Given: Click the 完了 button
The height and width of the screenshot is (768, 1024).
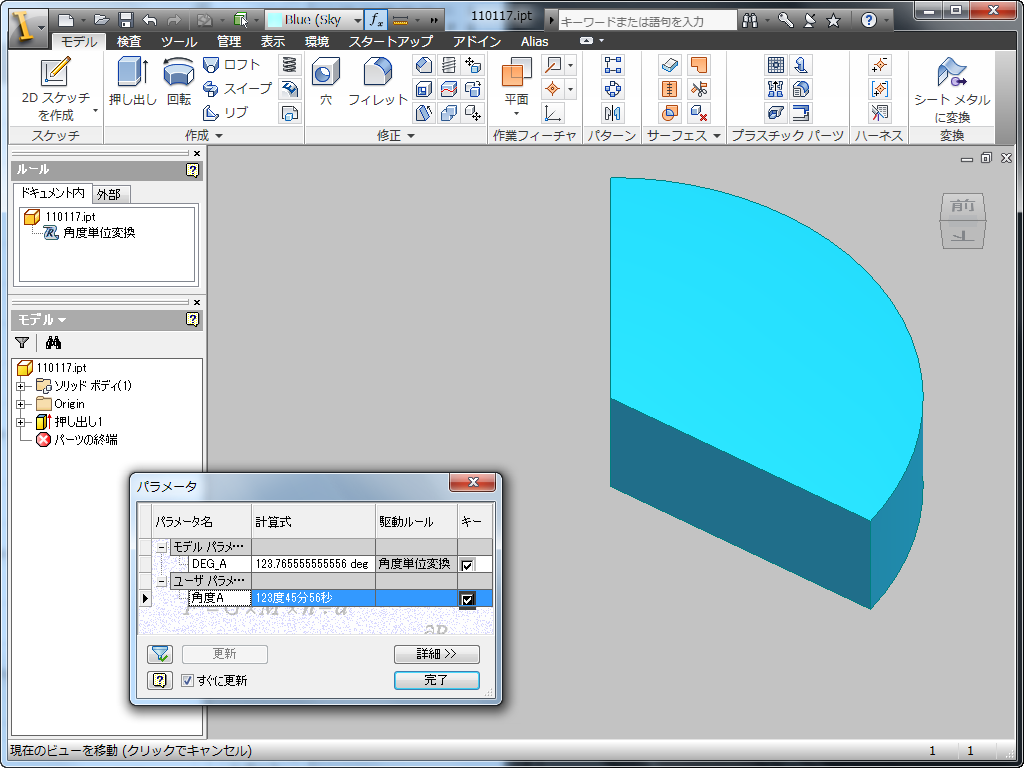Looking at the screenshot, I should (436, 680).
